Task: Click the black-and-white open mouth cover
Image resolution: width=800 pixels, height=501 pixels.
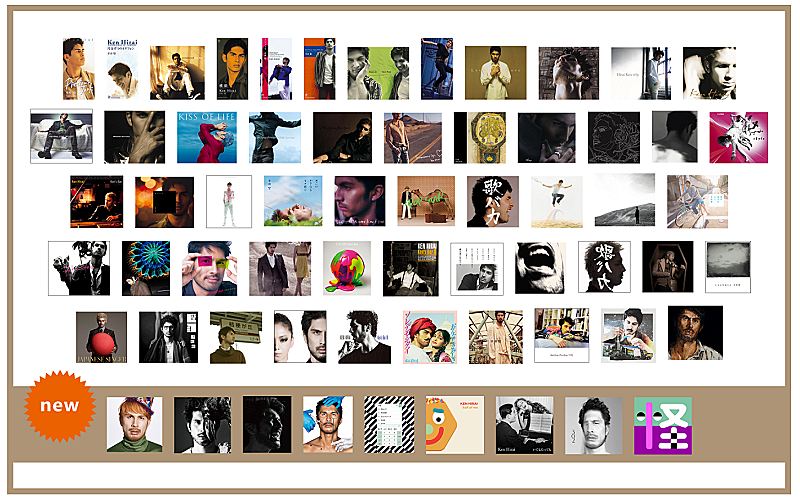Action: 540,268
